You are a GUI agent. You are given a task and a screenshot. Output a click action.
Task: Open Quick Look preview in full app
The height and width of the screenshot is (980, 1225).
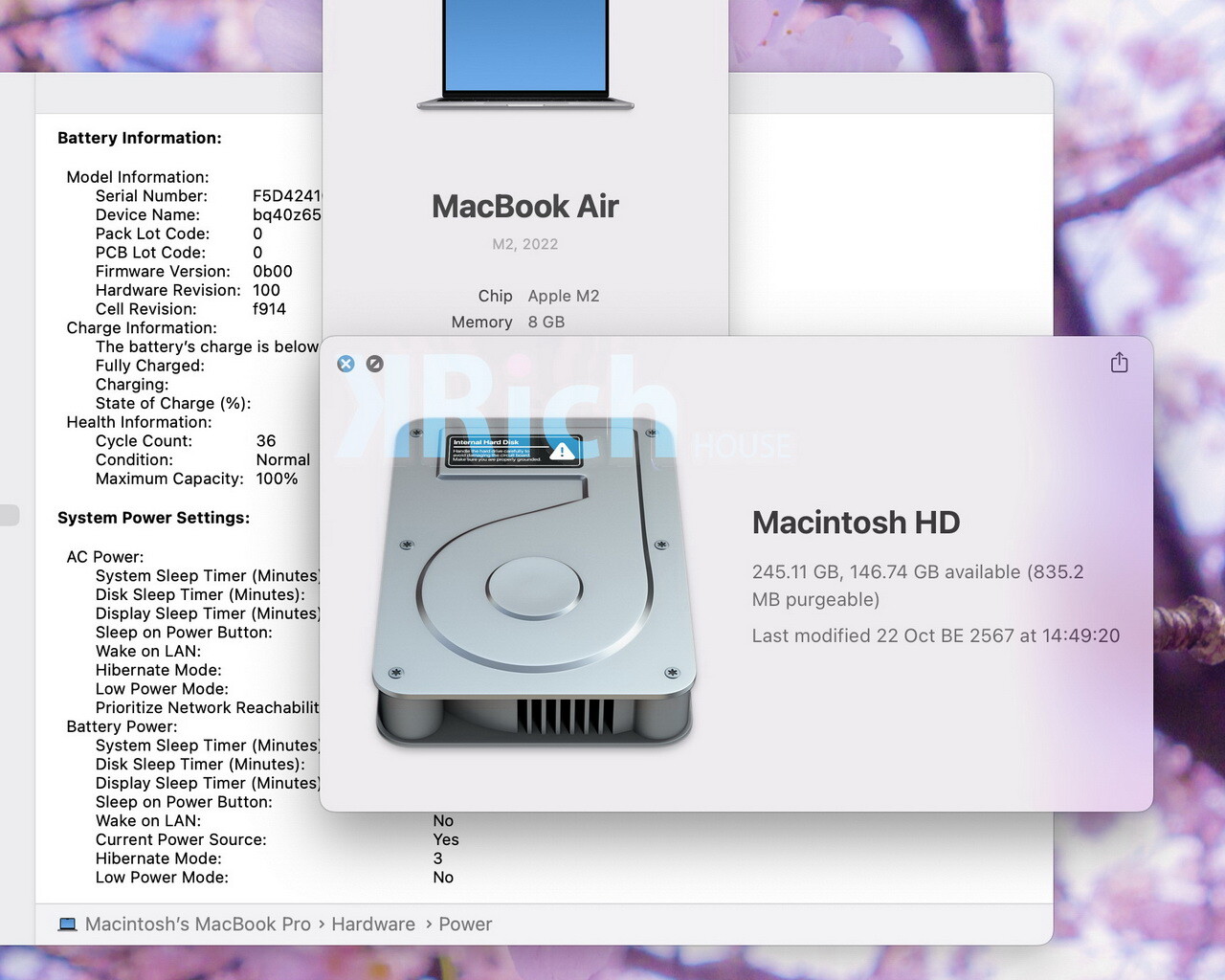375,364
